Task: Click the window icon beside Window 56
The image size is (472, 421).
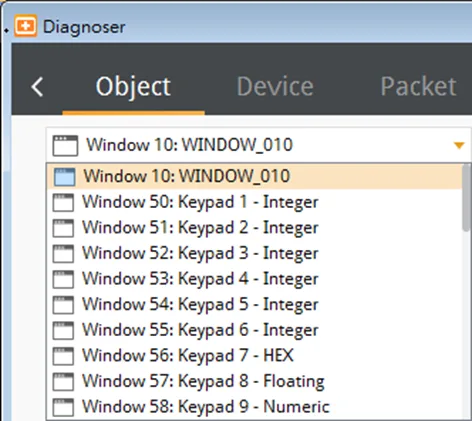Action: 63,356
